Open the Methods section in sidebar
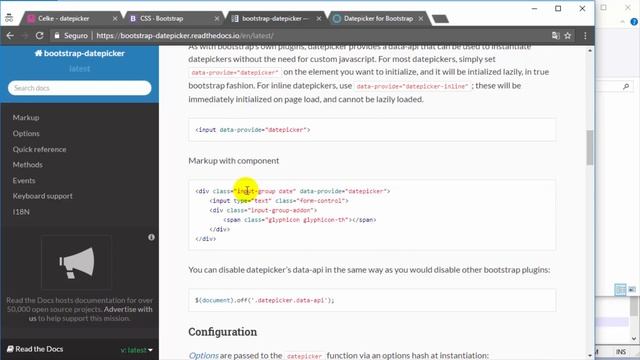The width and height of the screenshot is (640, 360). click(28, 165)
